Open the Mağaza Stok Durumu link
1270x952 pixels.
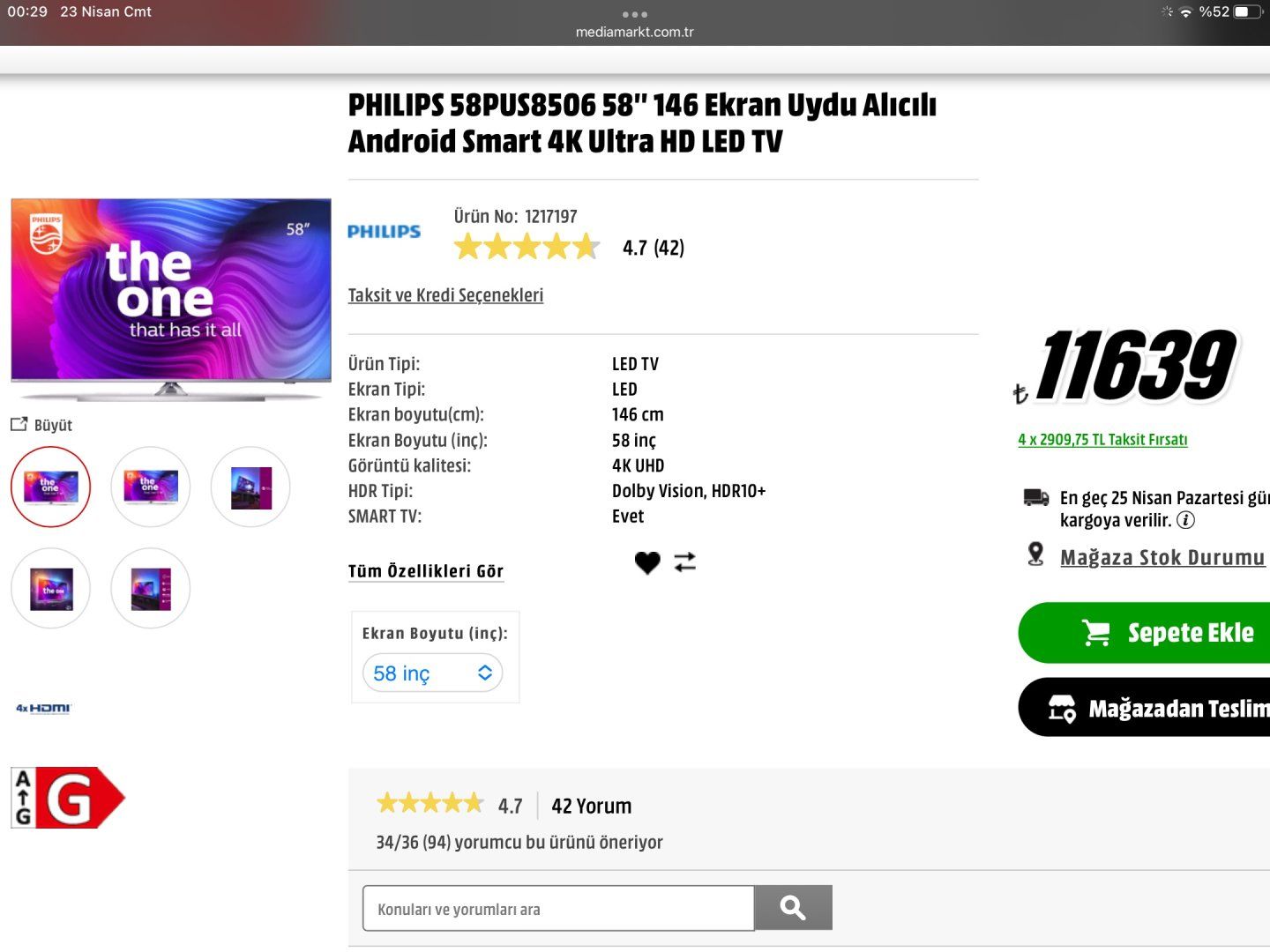pos(1162,557)
